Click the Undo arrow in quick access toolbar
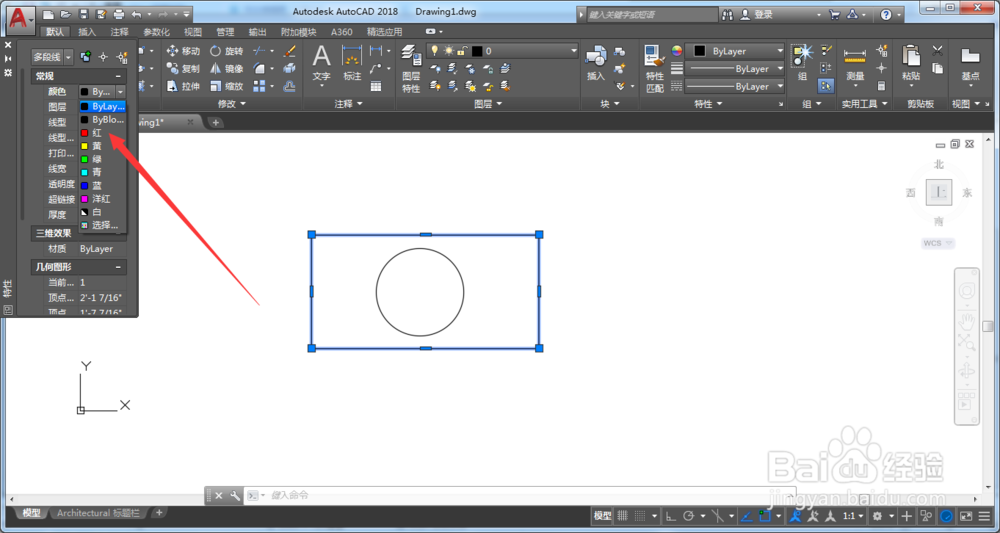 [136, 14]
